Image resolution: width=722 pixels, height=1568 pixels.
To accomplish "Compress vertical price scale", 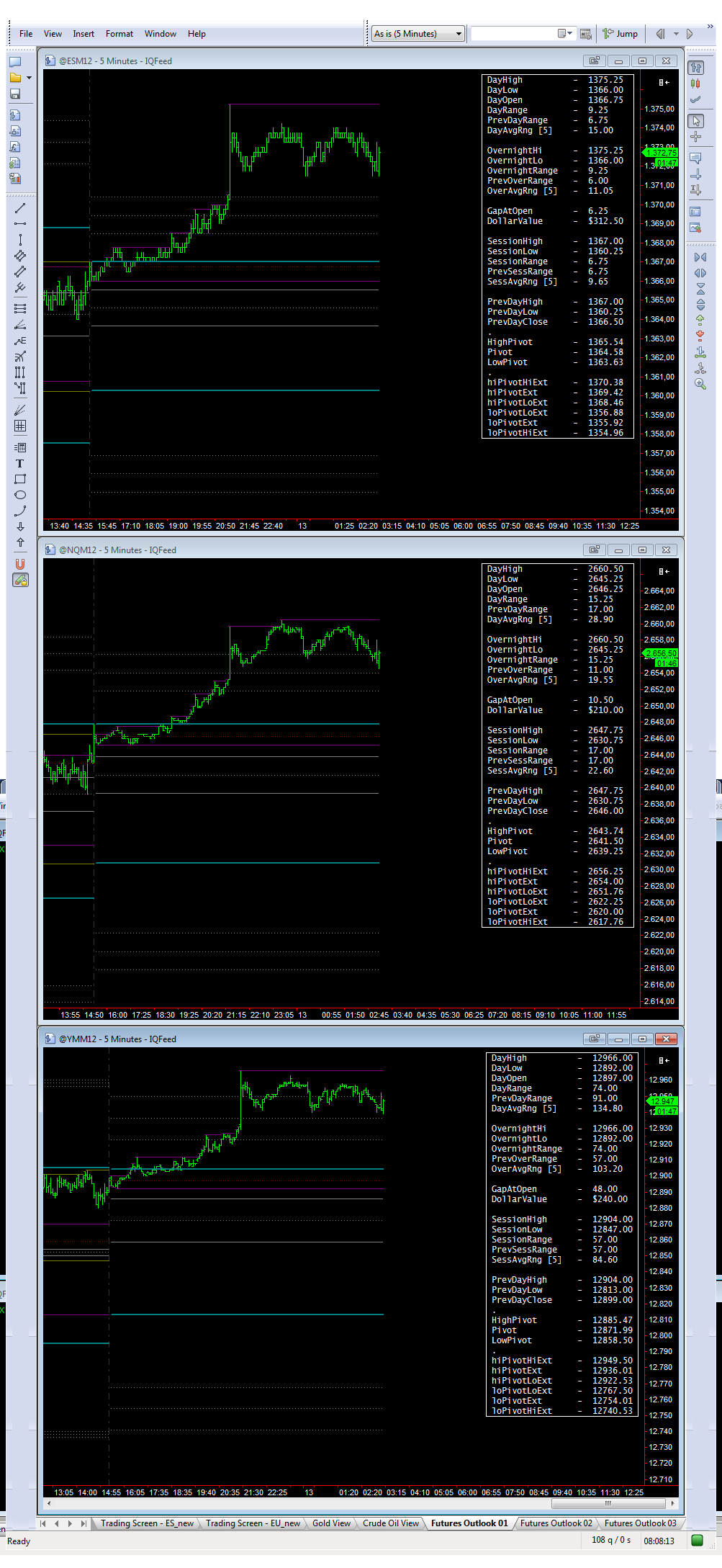I will [x=700, y=289].
